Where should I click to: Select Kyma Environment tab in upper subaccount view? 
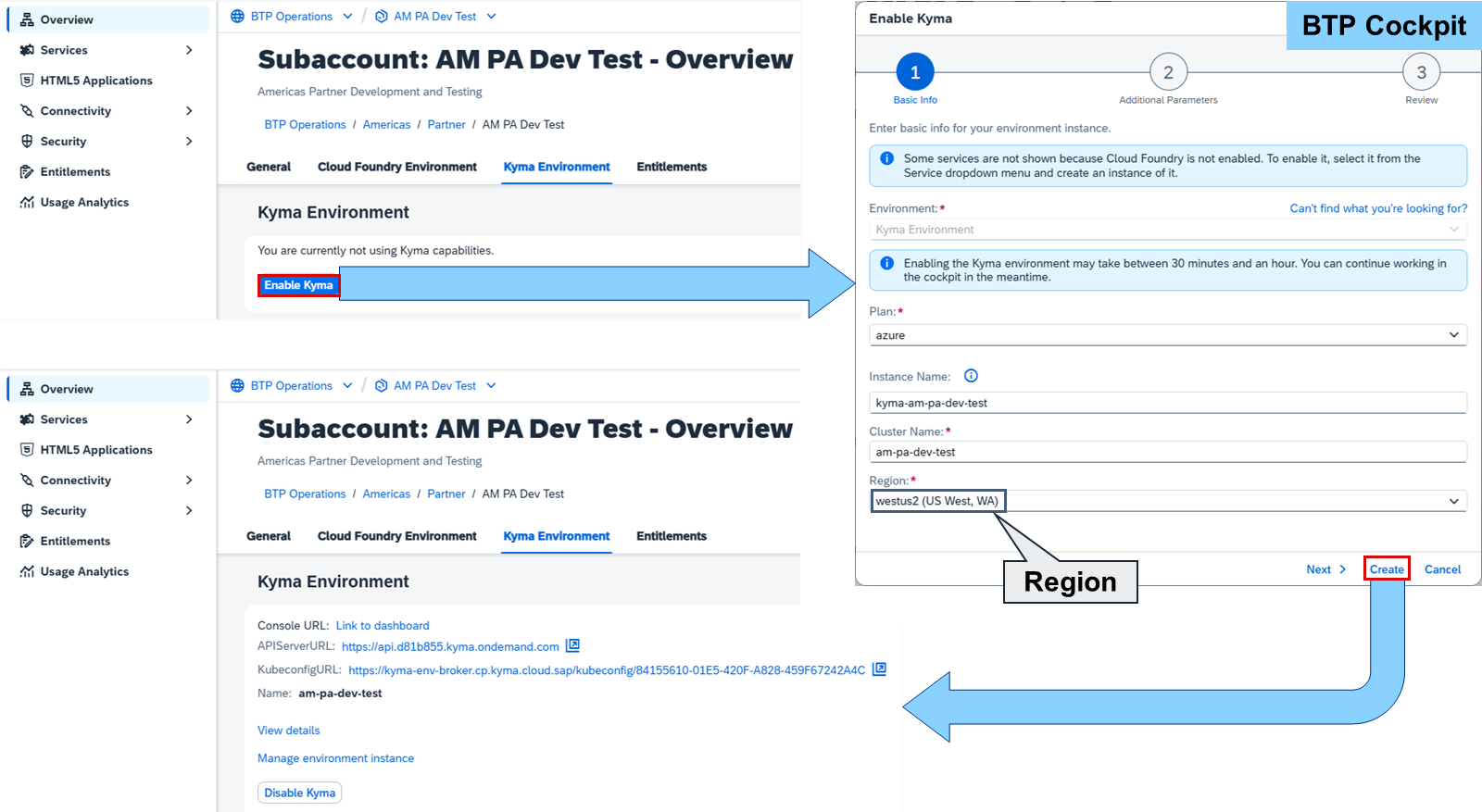(x=557, y=167)
